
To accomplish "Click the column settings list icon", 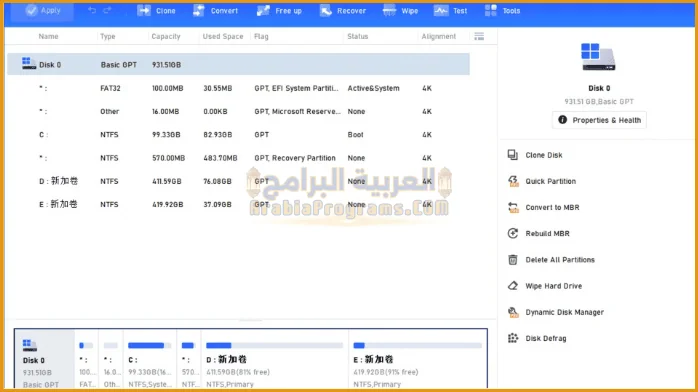I will (479, 36).
